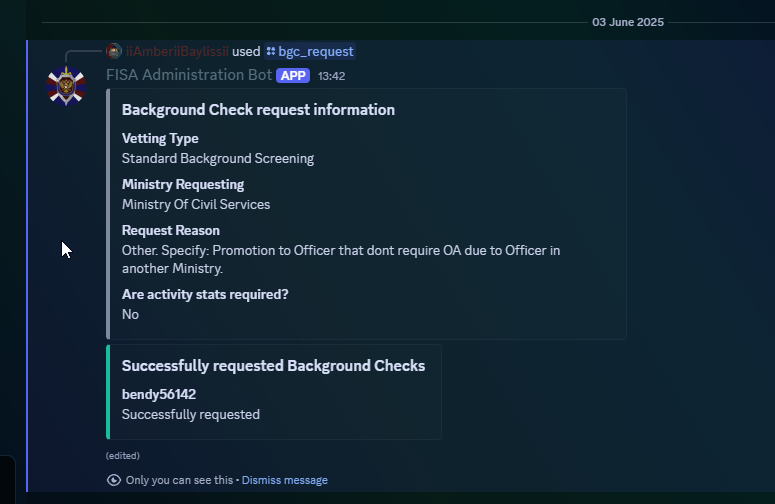Click the FISA Administration Bot username
Viewport: 775px width, 504px height.
189,75
